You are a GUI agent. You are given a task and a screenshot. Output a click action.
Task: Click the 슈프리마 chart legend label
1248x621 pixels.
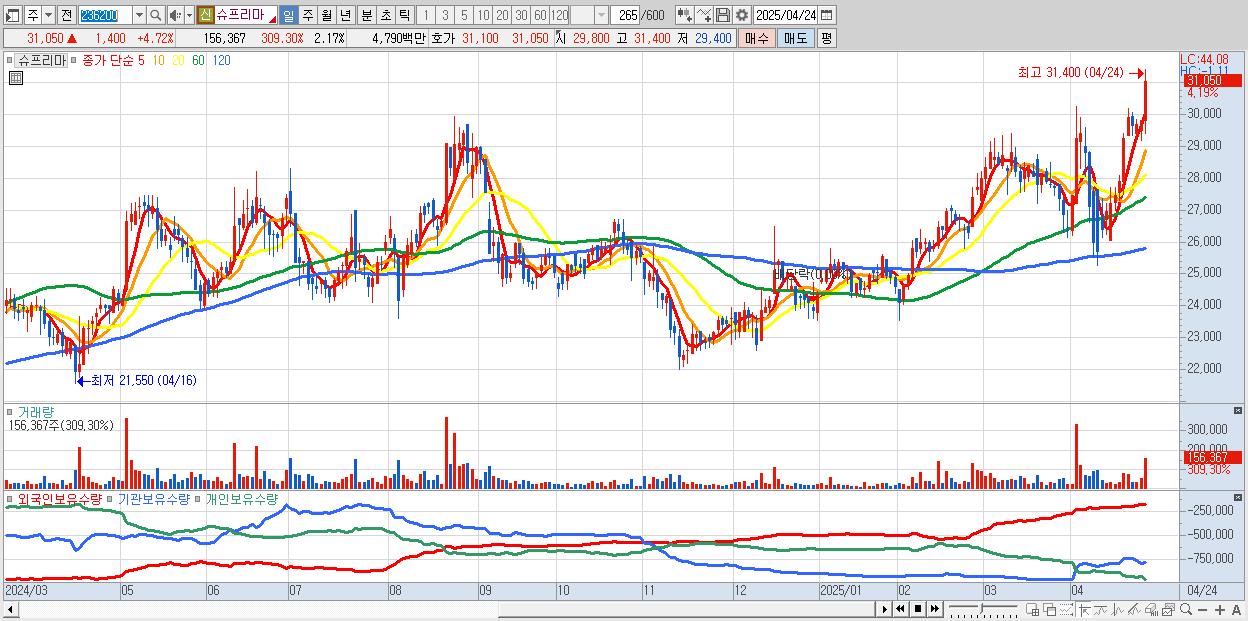pyautogui.click(x=42, y=60)
